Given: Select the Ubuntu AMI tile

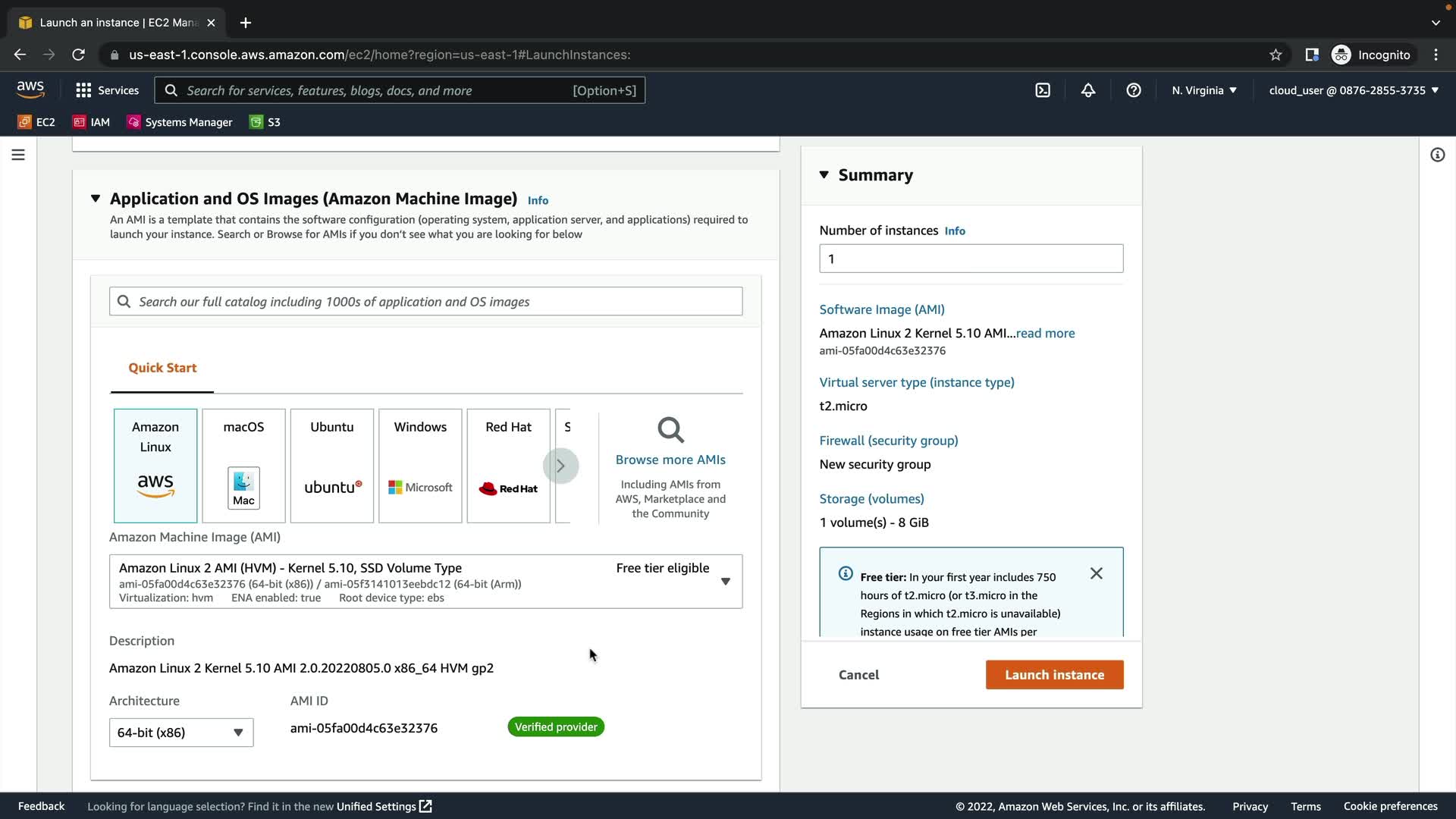Looking at the screenshot, I should click(332, 466).
